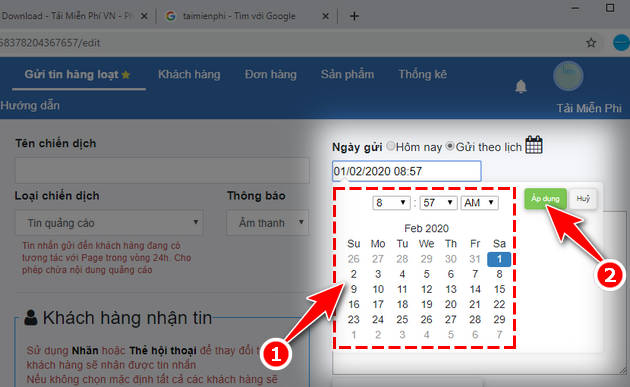Image resolution: width=630 pixels, height=387 pixels.
Task: Select greyed date 26 of previous month
Action: pyautogui.click(x=354, y=259)
